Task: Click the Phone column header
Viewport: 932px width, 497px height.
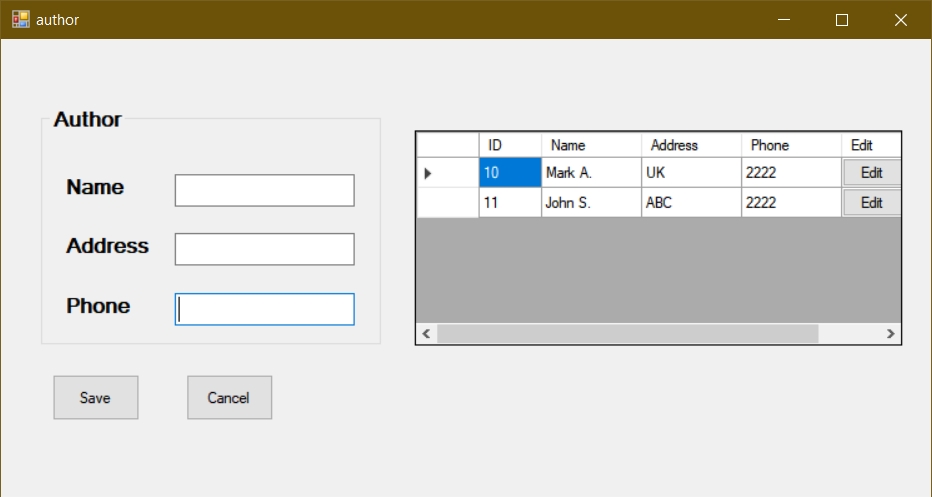Action: pos(791,145)
